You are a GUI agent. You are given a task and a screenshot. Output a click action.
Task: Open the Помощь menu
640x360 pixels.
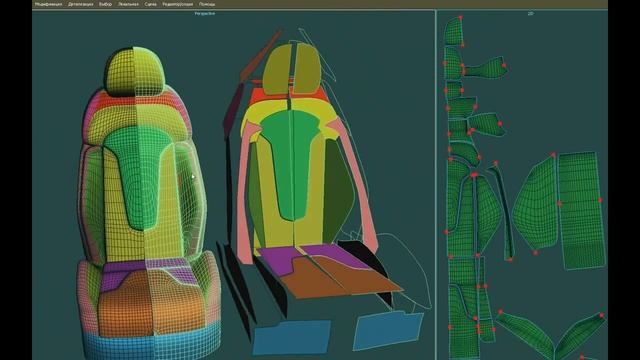[207, 4]
